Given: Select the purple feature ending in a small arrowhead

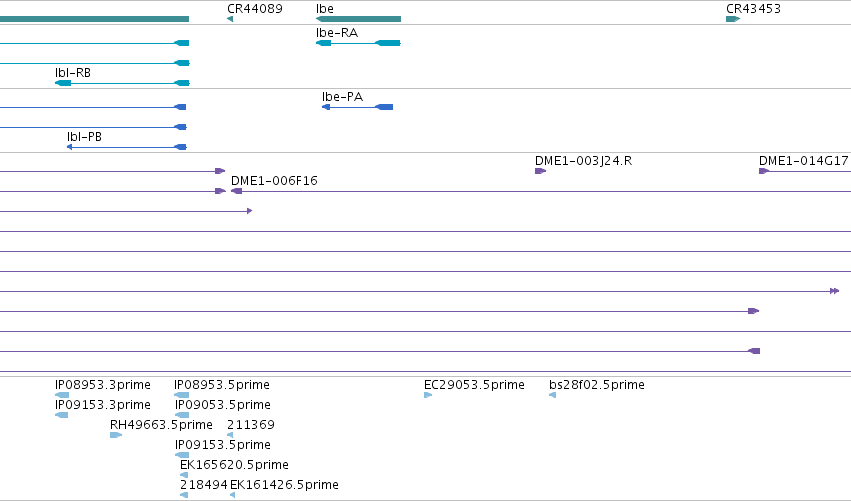Looking at the screenshot, I should [x=250, y=211].
